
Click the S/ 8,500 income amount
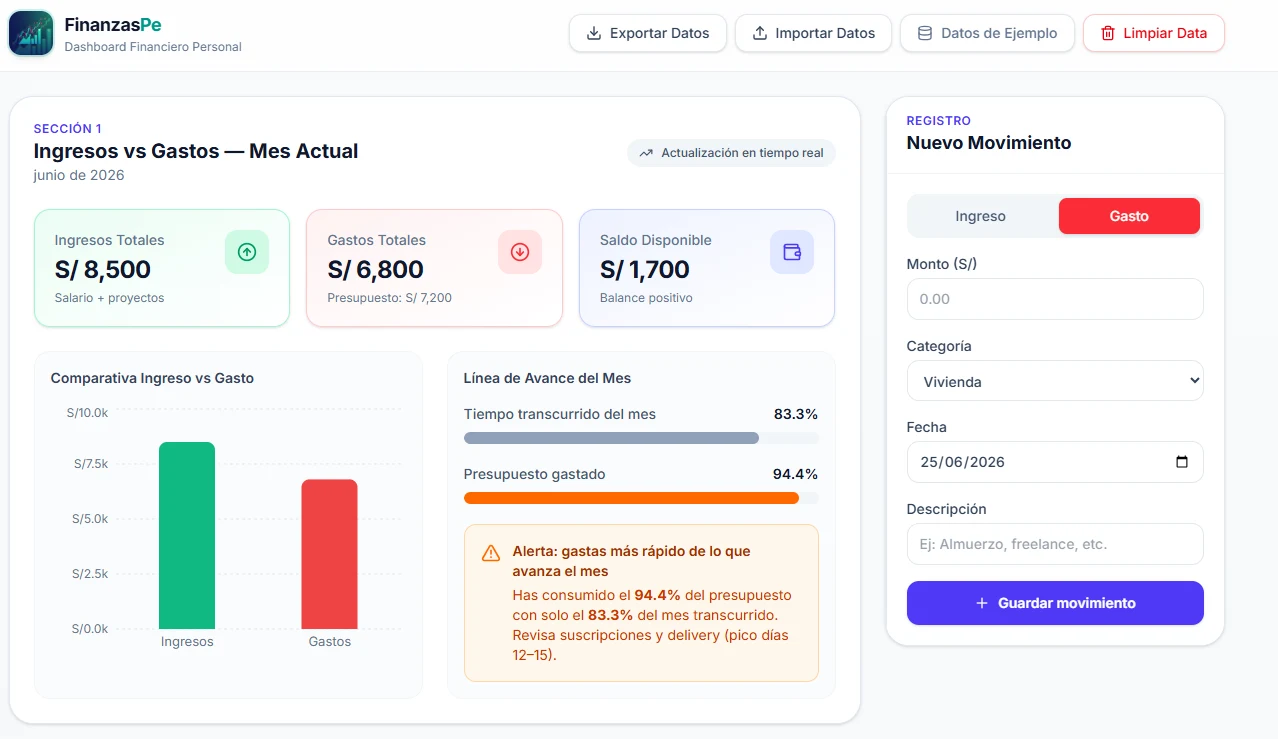103,269
